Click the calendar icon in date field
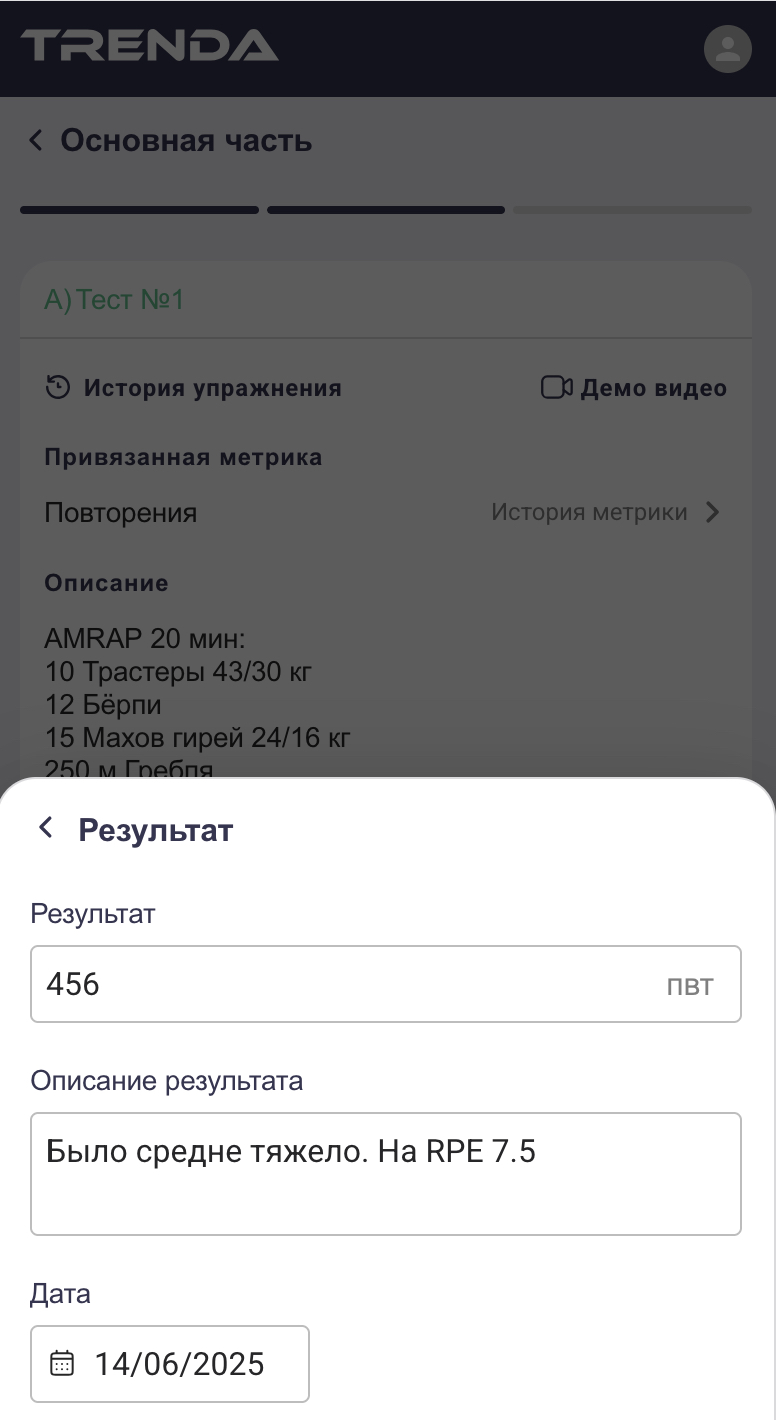 click(x=62, y=1363)
